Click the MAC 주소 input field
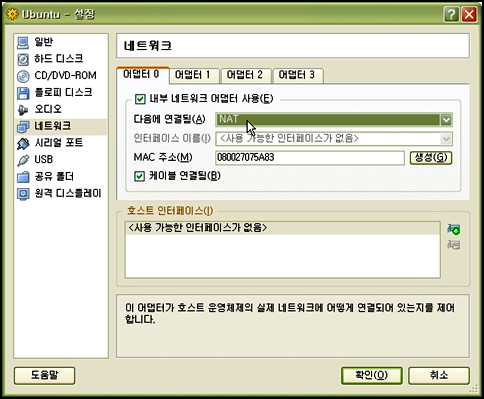 coord(310,158)
